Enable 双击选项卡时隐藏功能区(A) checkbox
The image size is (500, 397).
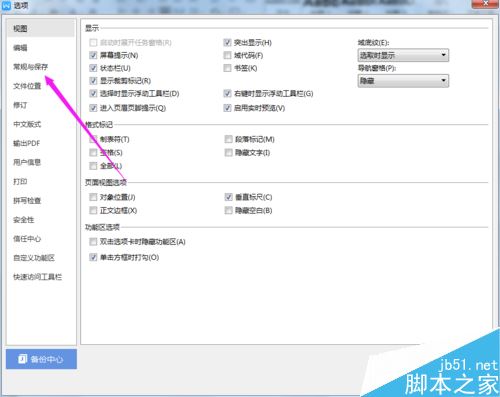[93, 242]
